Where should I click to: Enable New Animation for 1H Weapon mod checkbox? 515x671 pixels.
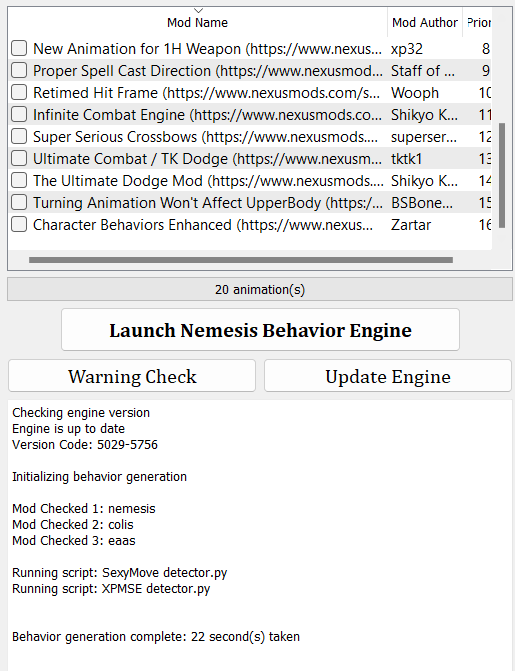pos(19,48)
